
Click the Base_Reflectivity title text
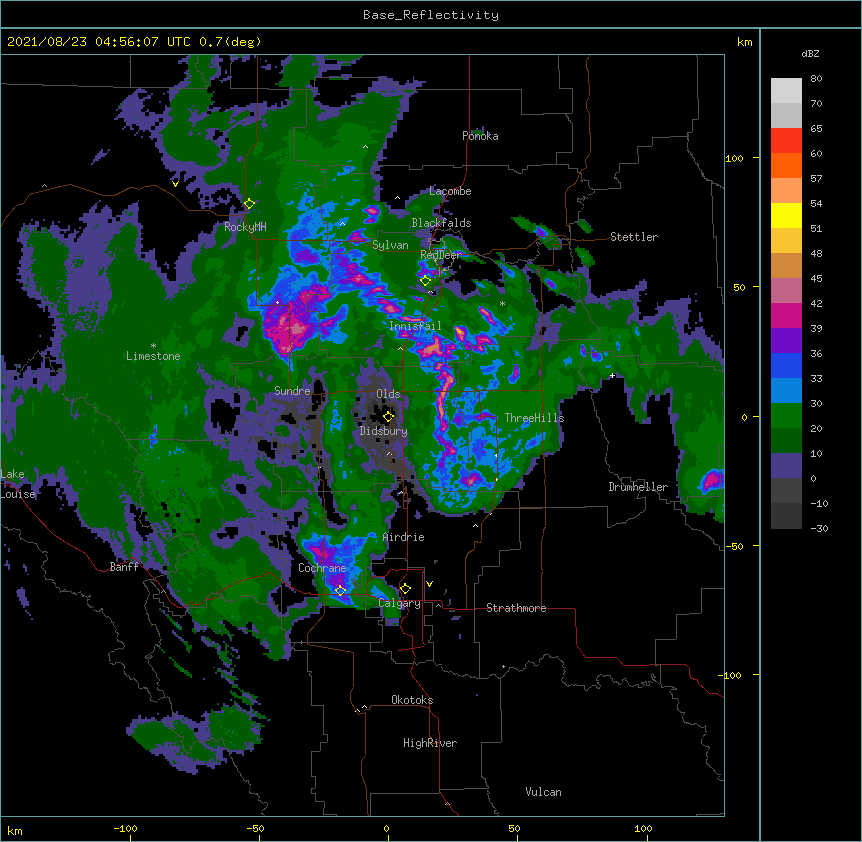(x=430, y=15)
